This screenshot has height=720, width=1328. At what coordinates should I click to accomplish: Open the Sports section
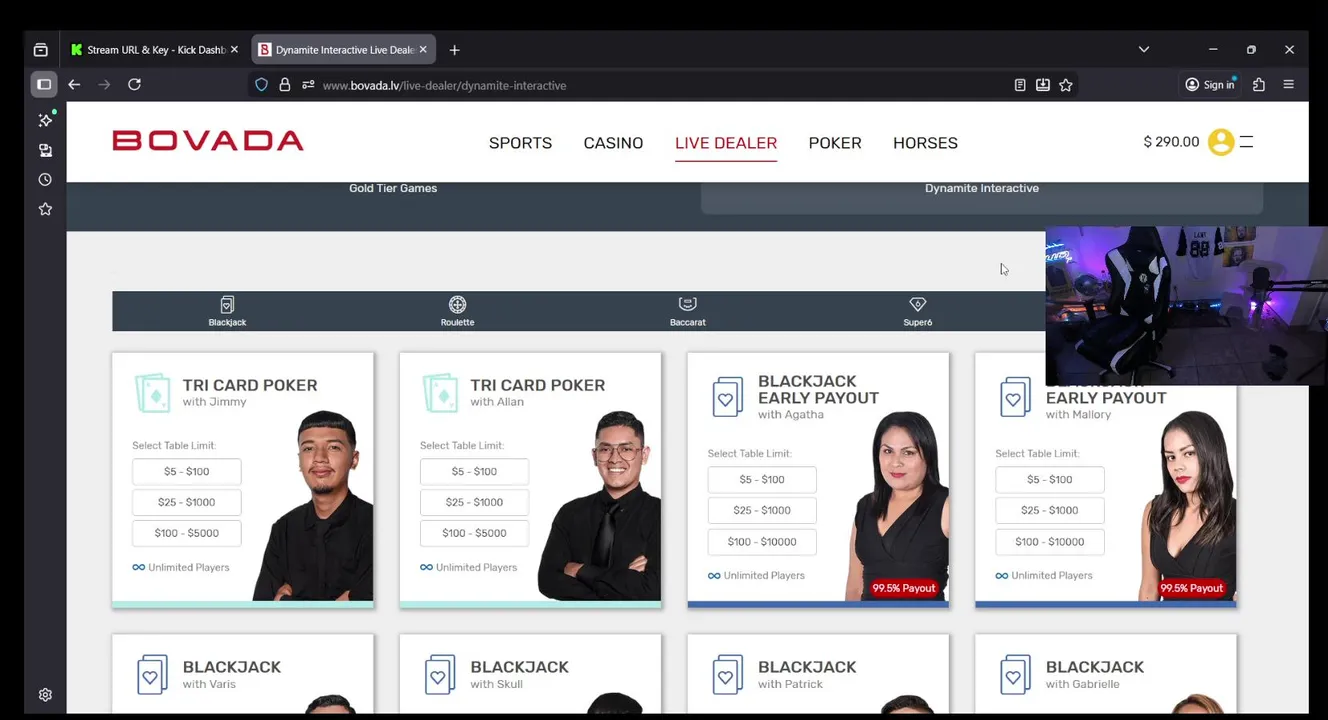[x=520, y=143]
